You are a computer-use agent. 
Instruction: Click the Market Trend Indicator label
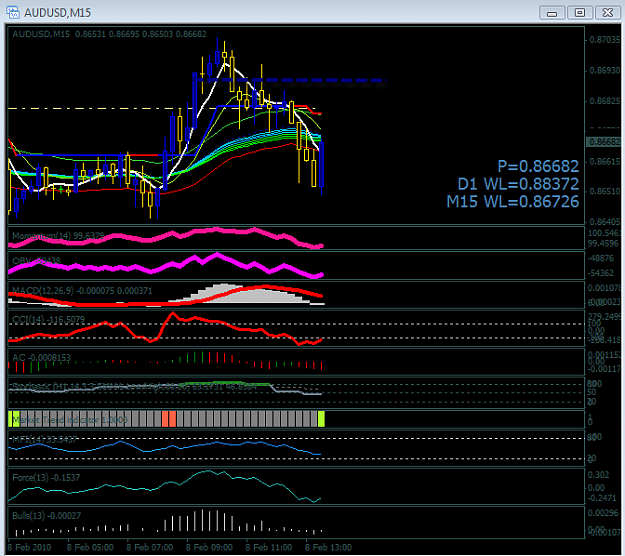tap(70, 420)
